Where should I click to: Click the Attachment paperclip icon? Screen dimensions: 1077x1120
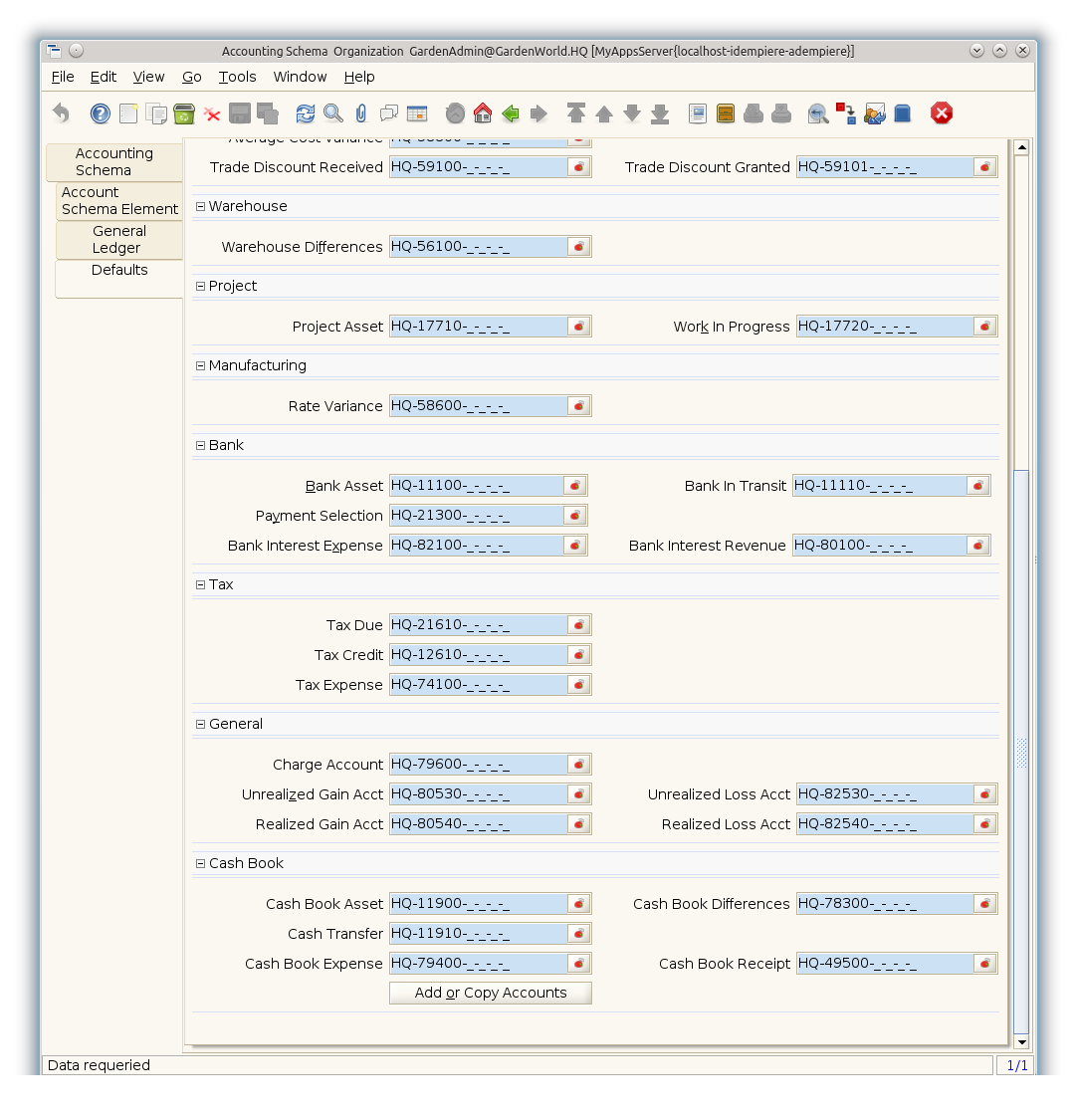click(360, 113)
